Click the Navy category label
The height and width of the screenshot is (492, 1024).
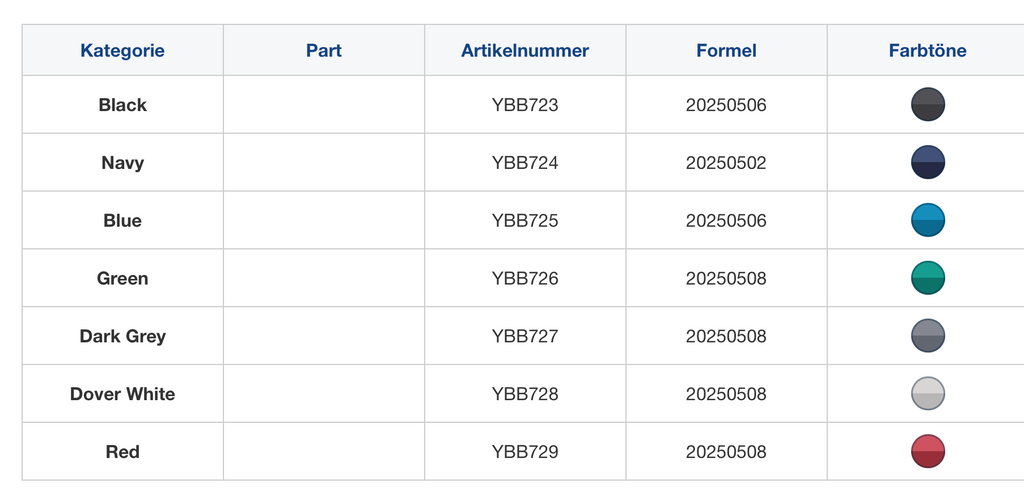pos(123,163)
